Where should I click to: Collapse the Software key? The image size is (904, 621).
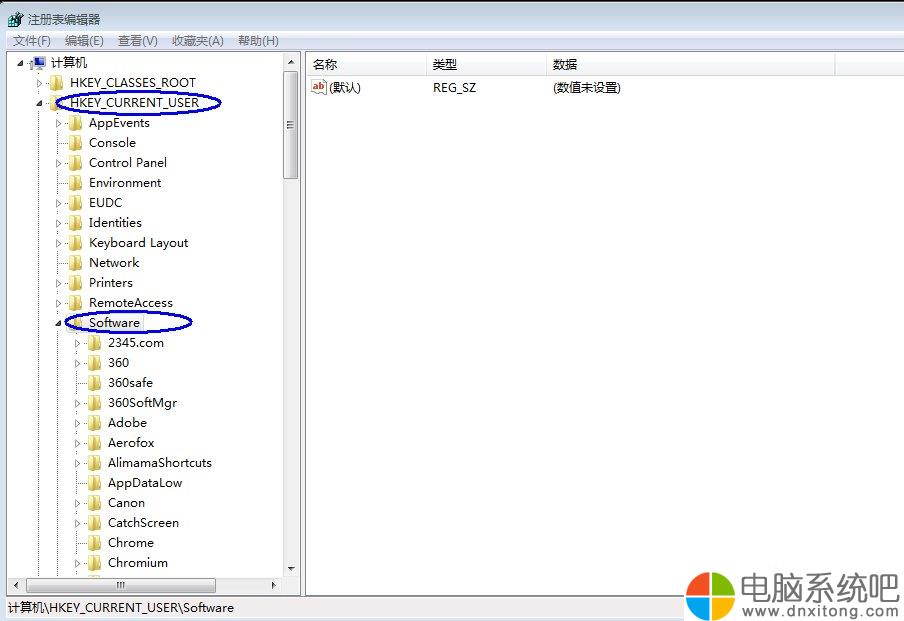[58, 323]
